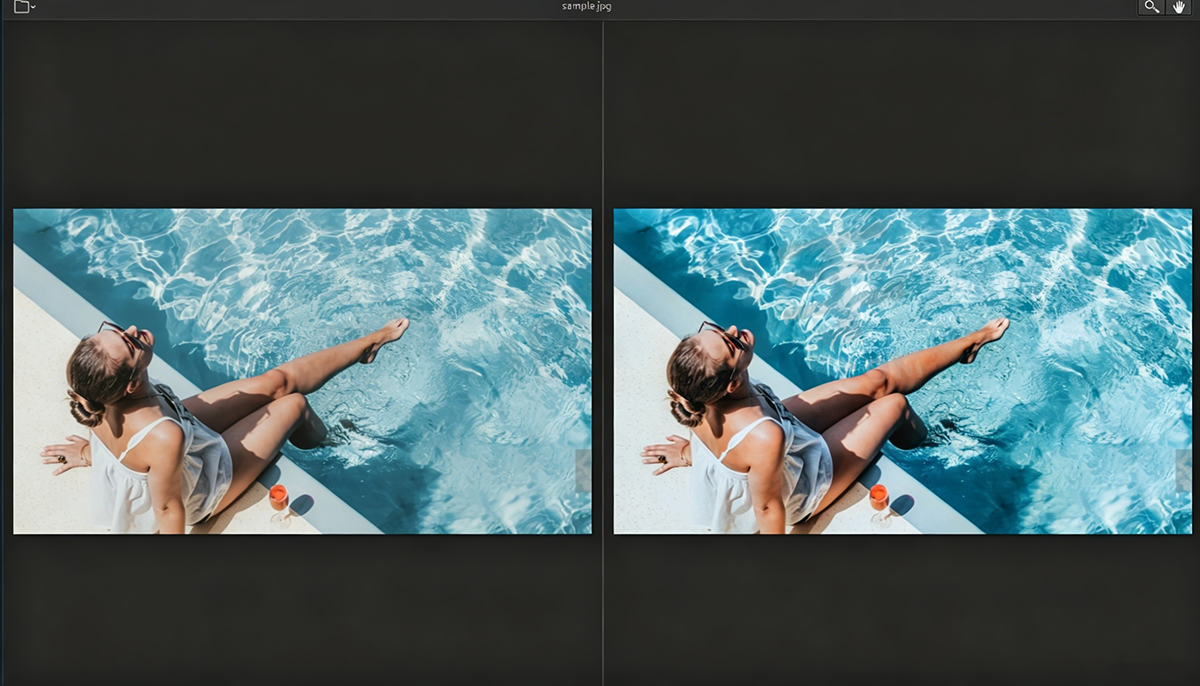Image resolution: width=1200 pixels, height=686 pixels.
Task: Click the sample.jpg file name title
Action: click(x=586, y=6)
